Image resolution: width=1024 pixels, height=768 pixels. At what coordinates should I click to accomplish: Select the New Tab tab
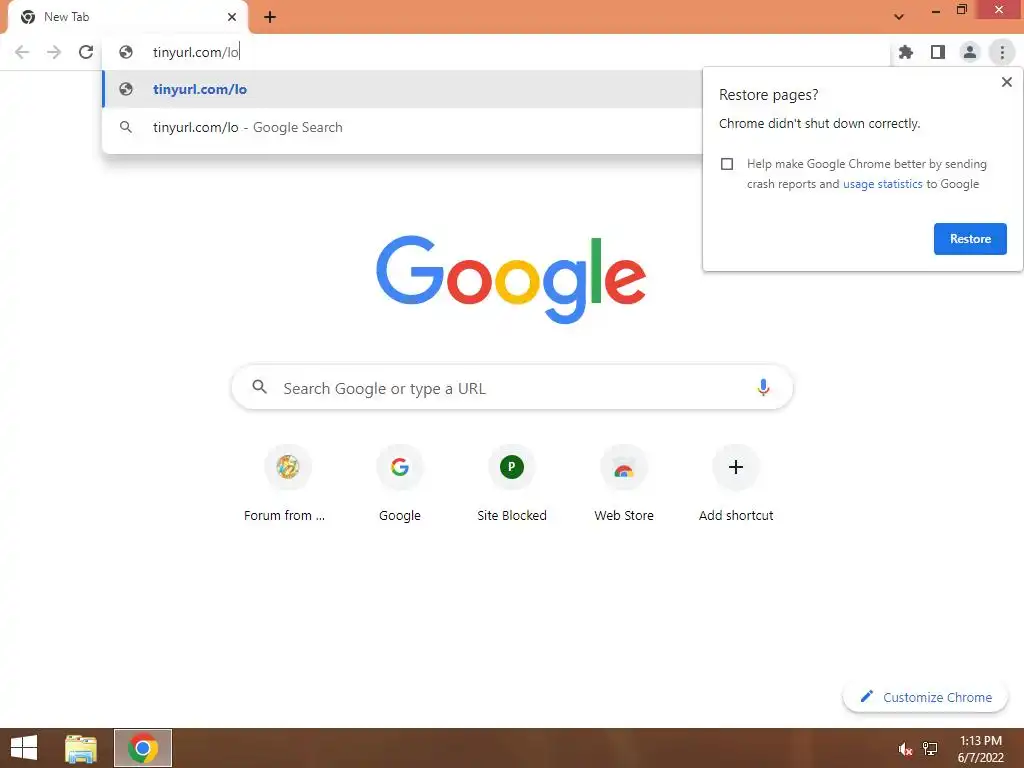pos(127,17)
